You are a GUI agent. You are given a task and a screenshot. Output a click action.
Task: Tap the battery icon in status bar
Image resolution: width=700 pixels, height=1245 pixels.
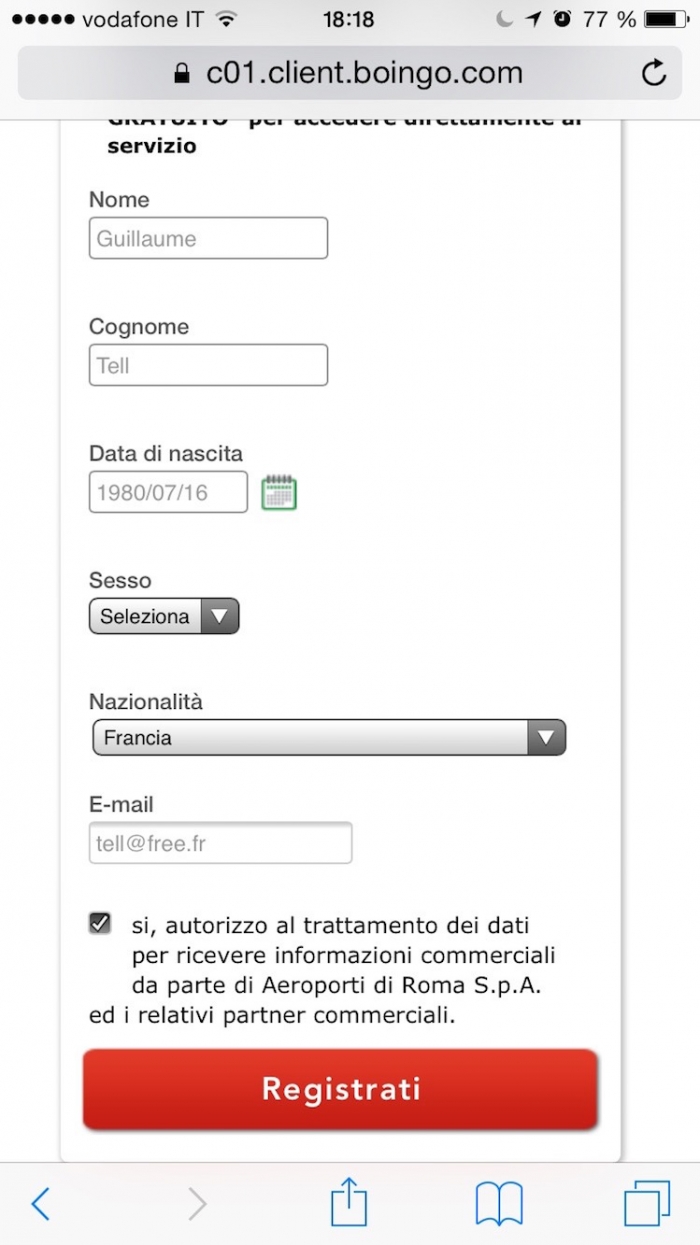tap(666, 19)
